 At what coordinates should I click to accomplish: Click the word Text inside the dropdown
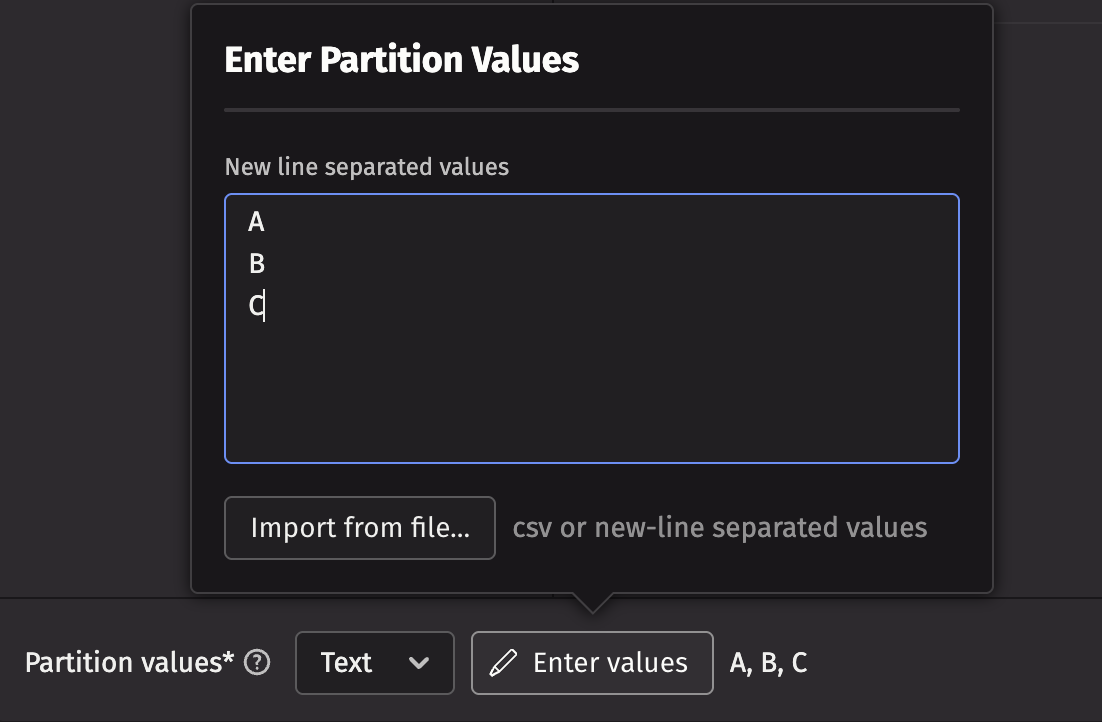346,662
